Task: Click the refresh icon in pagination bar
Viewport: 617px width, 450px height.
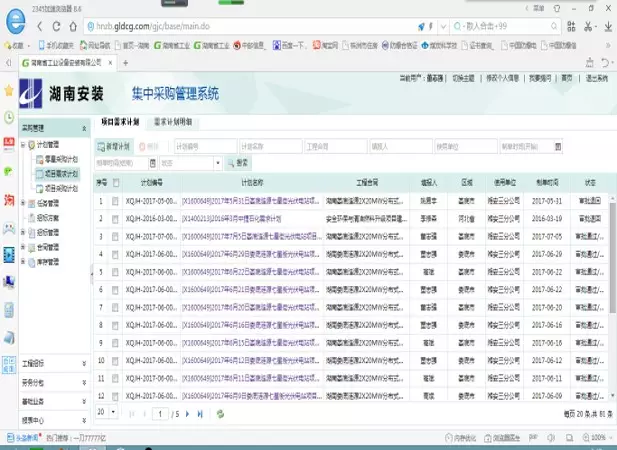Action: [220, 413]
